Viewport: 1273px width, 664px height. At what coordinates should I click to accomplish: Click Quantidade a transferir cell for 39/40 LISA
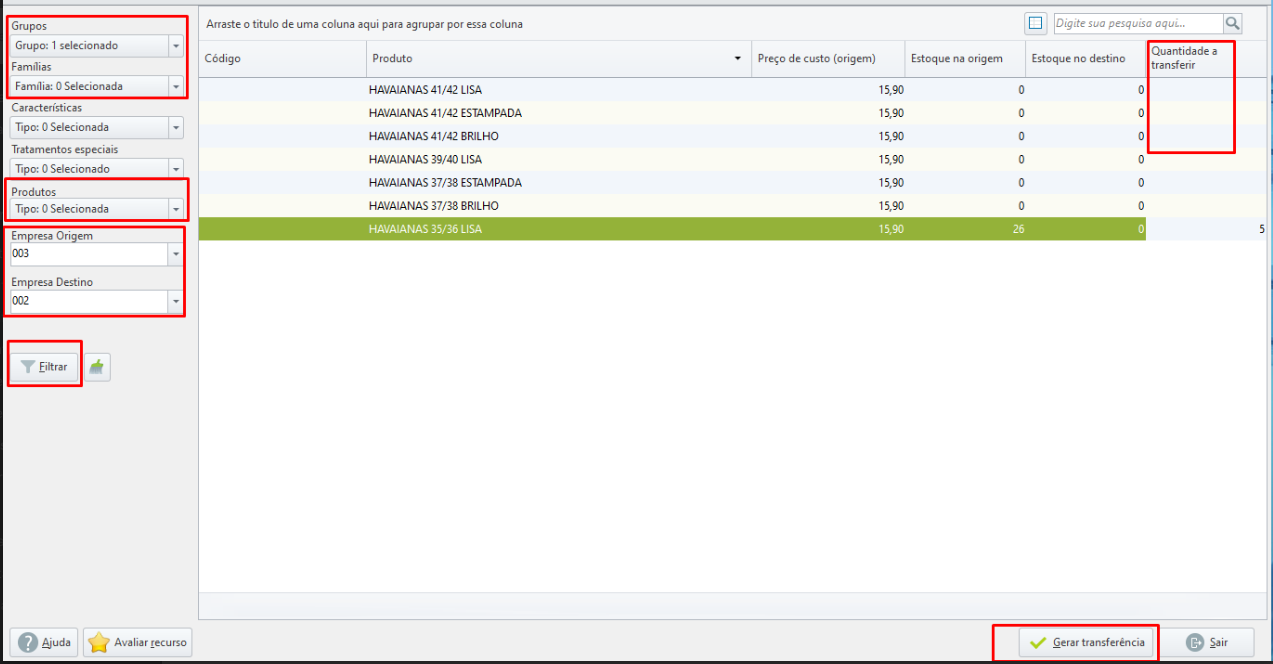[x=1207, y=159]
